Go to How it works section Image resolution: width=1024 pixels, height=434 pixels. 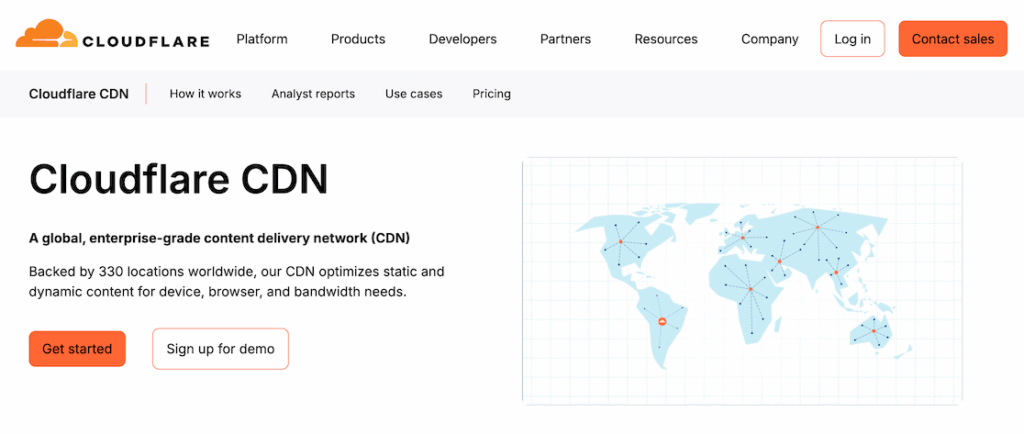[205, 94]
